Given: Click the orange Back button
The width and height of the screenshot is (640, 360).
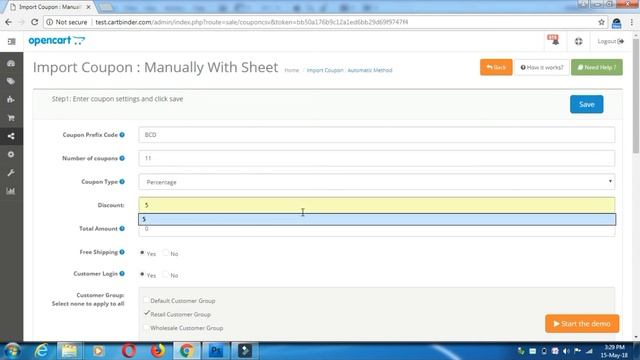Looking at the screenshot, I should (496, 67).
